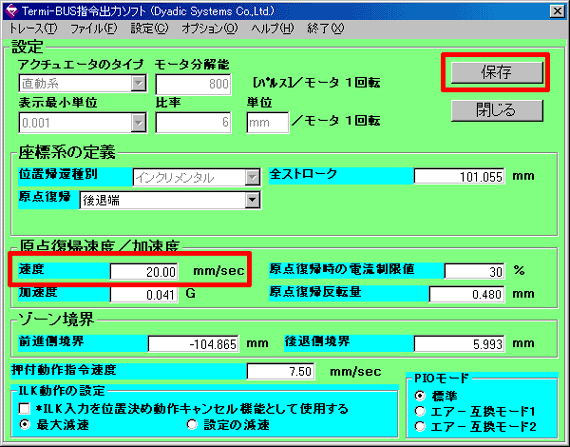The height and width of the screenshot is (447, 570).
Task: Click the 全ストローク field showing 101.055
Action: point(459,177)
